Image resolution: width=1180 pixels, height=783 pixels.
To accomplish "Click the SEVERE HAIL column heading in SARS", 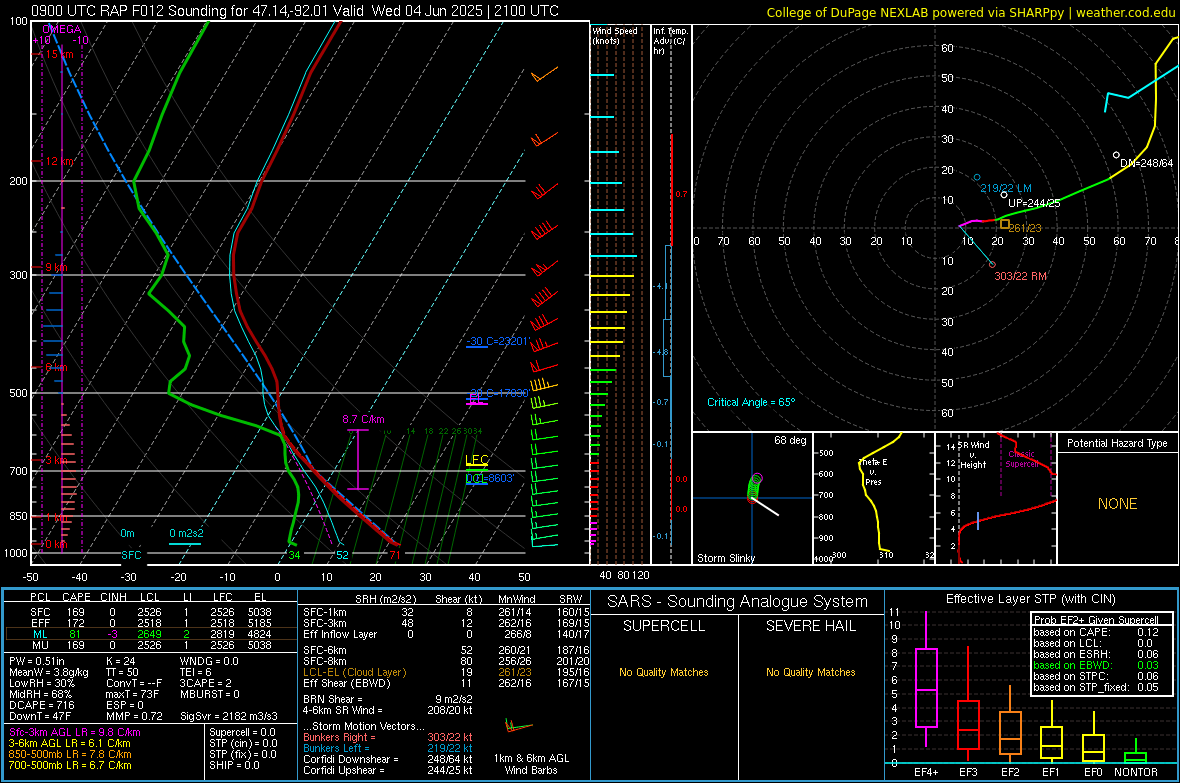I will pyautogui.click(x=810, y=626).
